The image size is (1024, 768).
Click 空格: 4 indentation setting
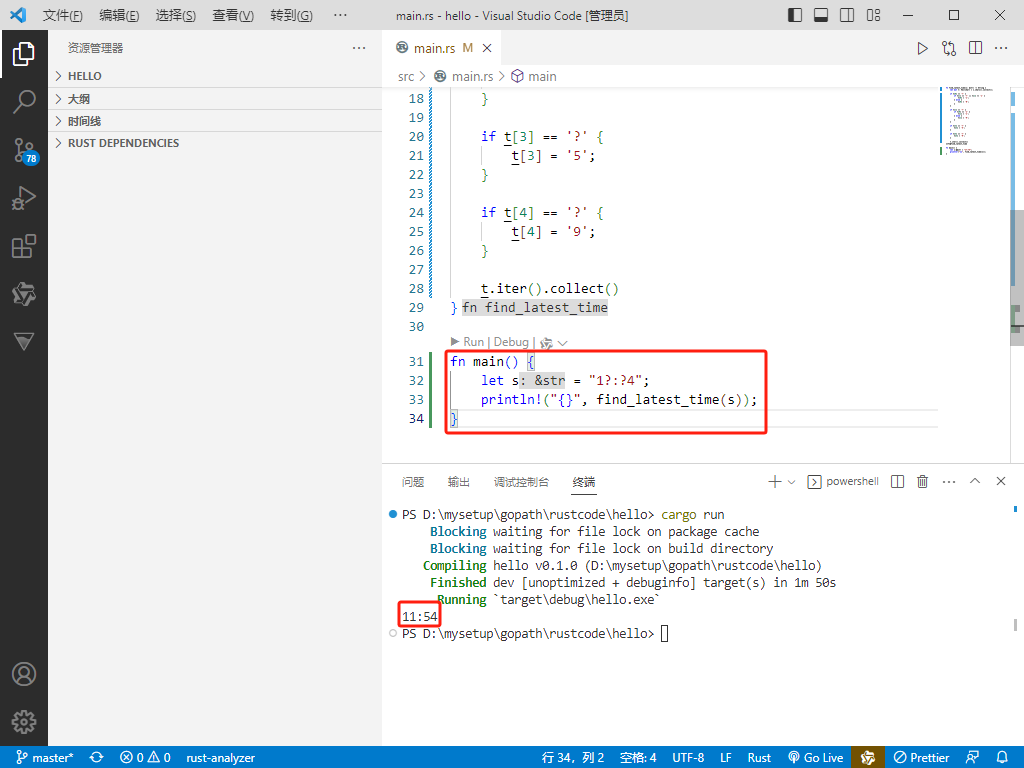coord(638,758)
